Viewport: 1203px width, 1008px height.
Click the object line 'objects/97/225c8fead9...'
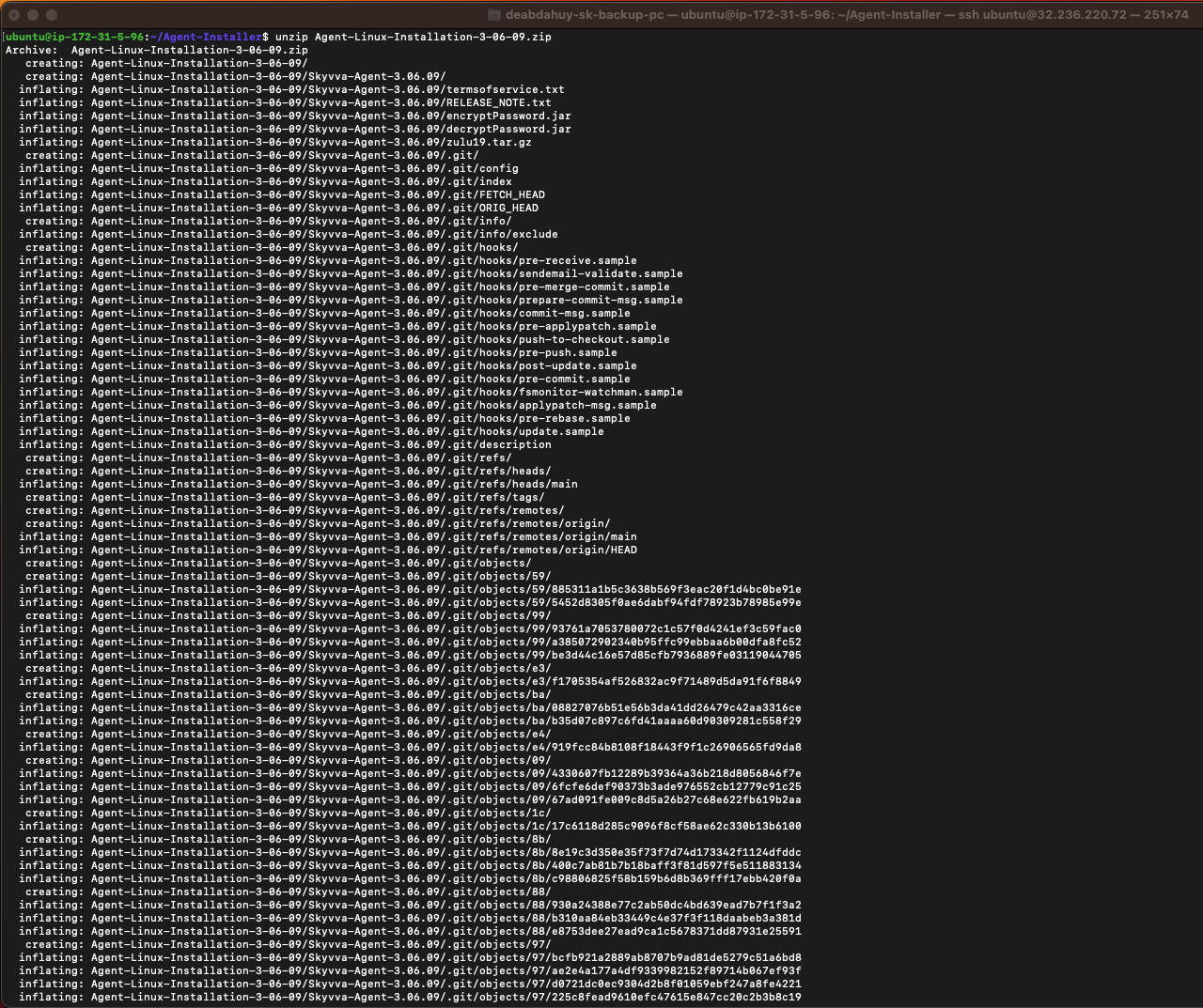pyautogui.click(x=410, y=997)
